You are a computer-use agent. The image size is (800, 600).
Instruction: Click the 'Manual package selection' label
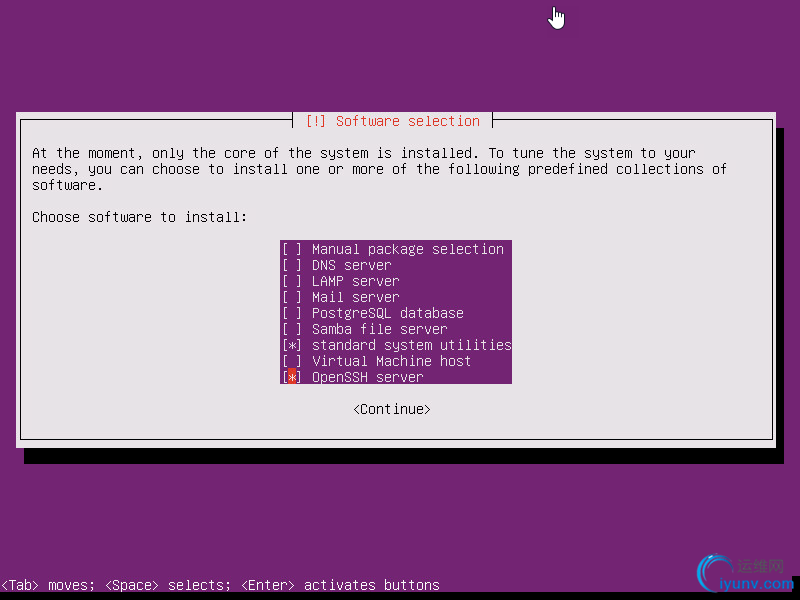coord(408,249)
